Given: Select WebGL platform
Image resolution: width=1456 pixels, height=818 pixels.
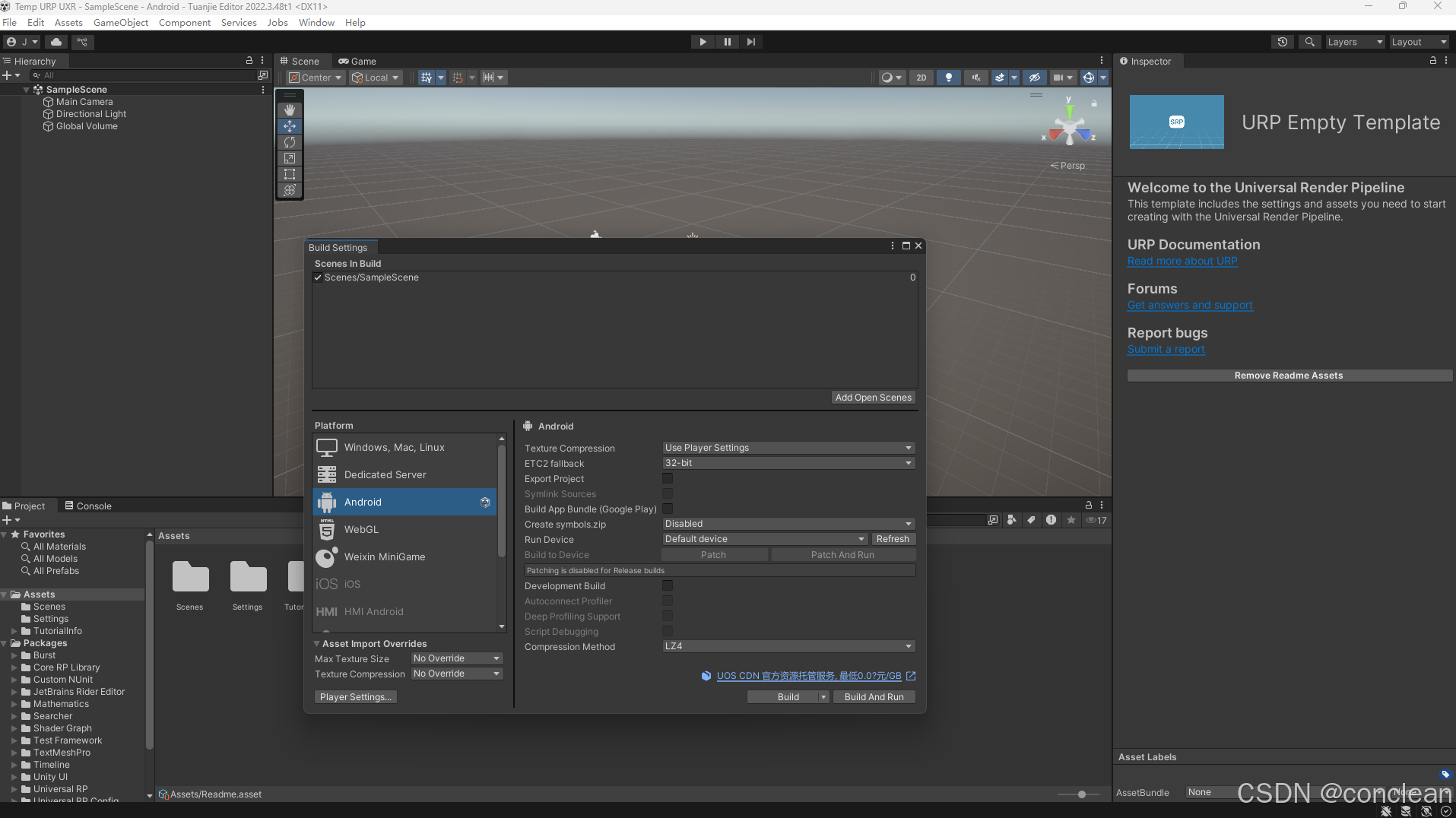Looking at the screenshot, I should click(404, 529).
